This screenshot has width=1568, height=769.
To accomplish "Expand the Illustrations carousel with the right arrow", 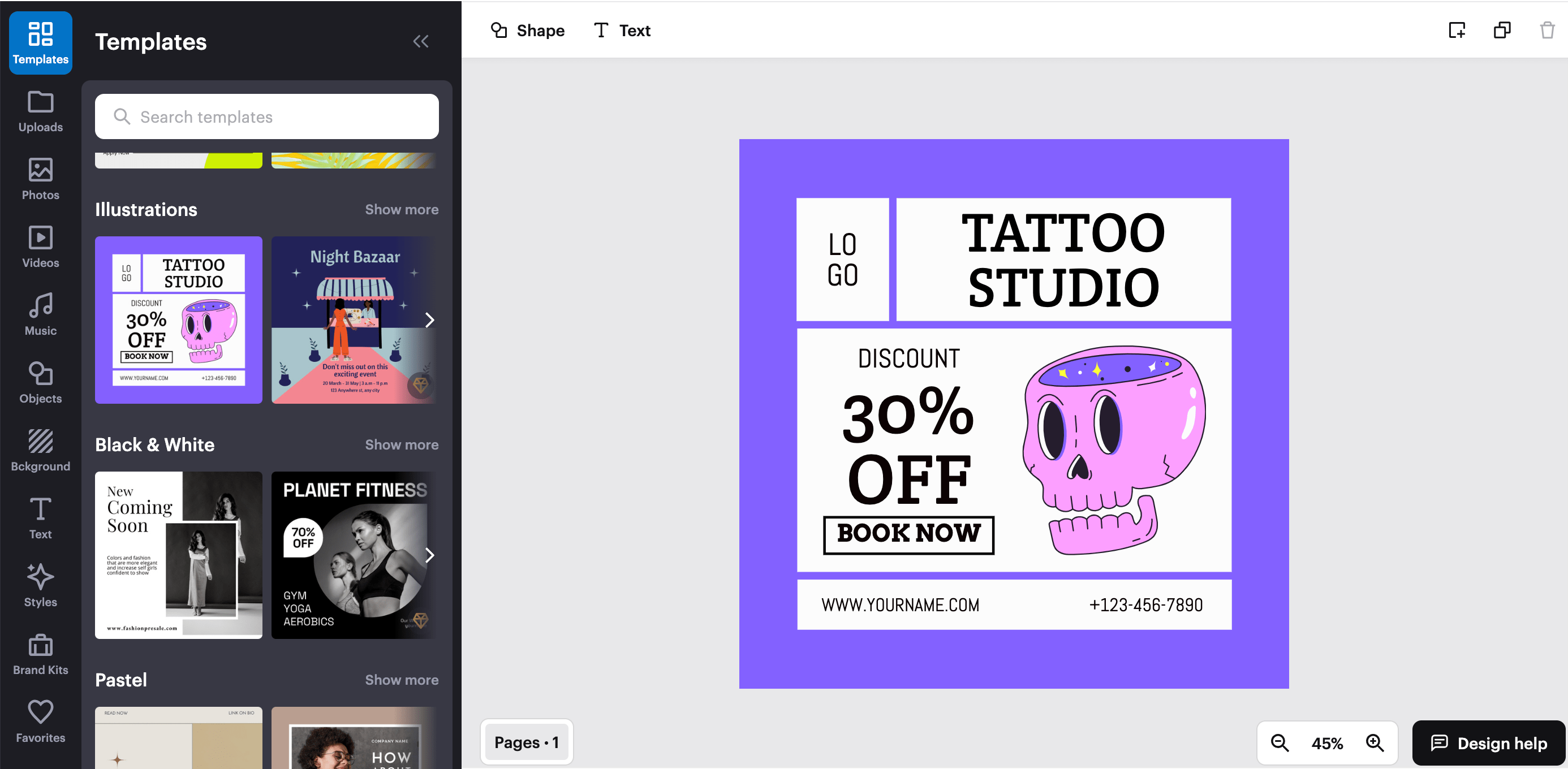I will [x=430, y=319].
